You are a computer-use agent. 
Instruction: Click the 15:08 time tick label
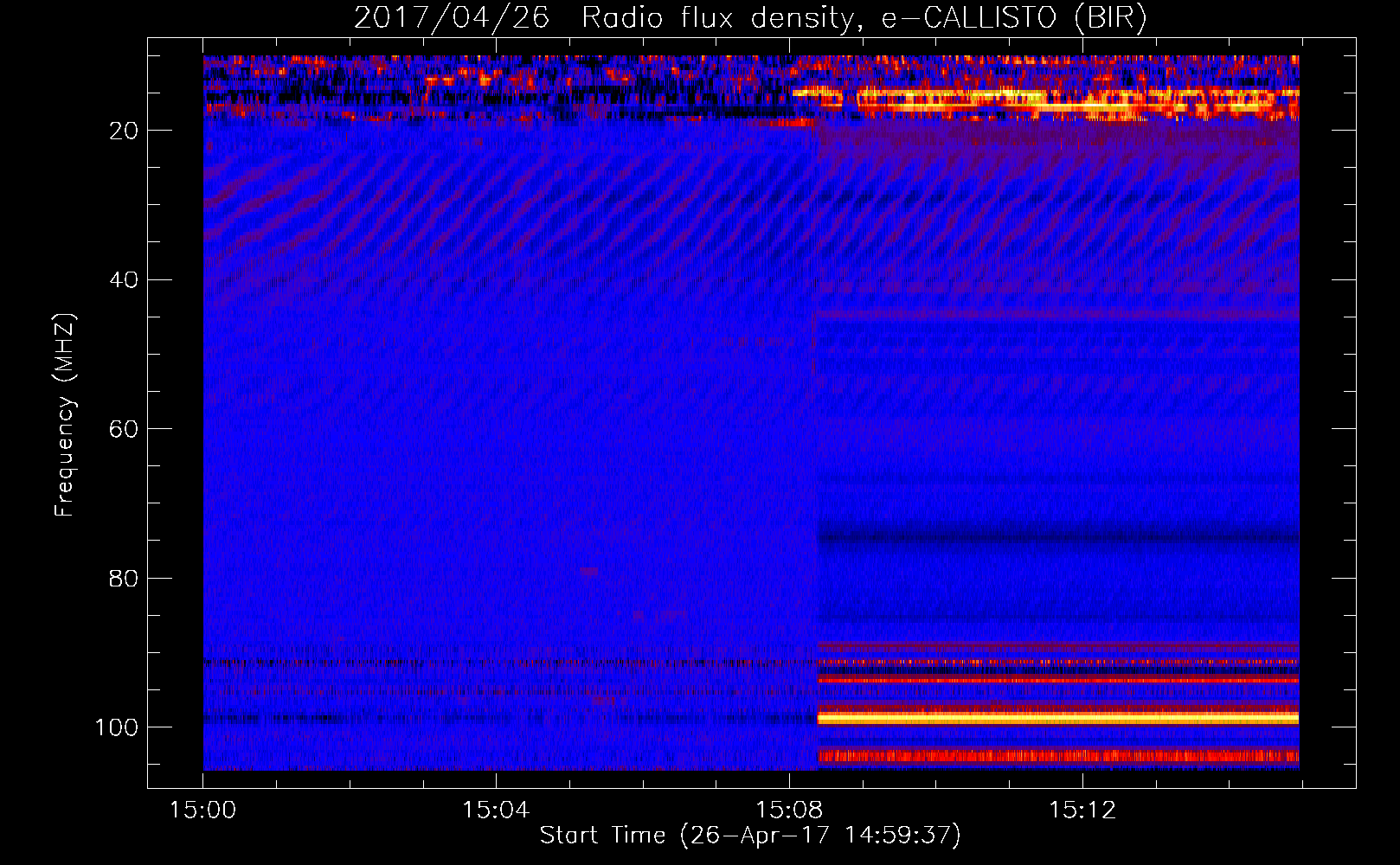tap(789, 811)
